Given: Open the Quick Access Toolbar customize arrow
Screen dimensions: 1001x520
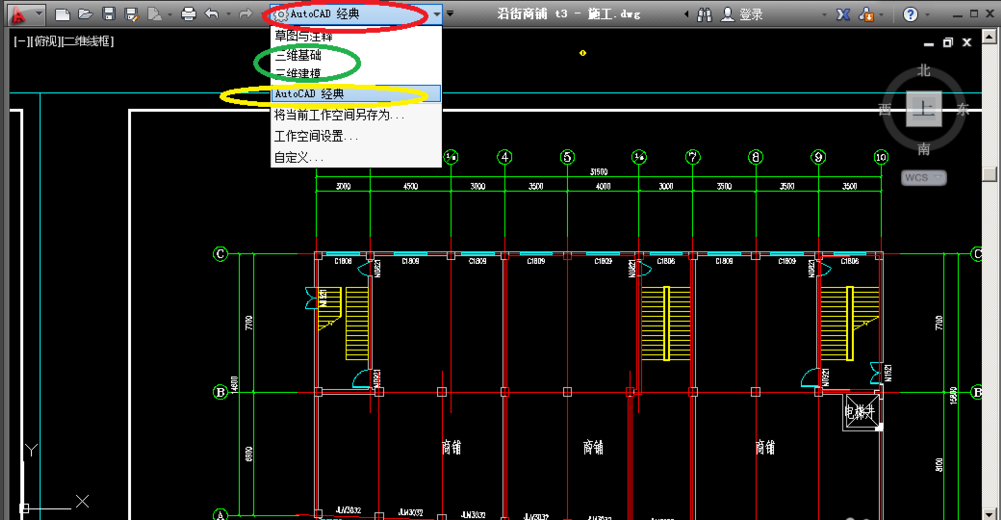Looking at the screenshot, I should 450,14.
